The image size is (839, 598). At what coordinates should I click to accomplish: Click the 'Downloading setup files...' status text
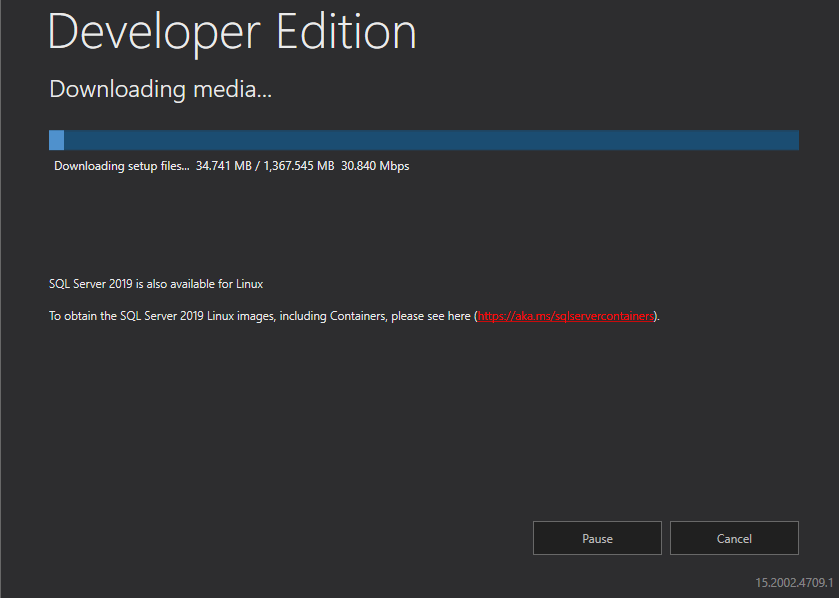(121, 166)
